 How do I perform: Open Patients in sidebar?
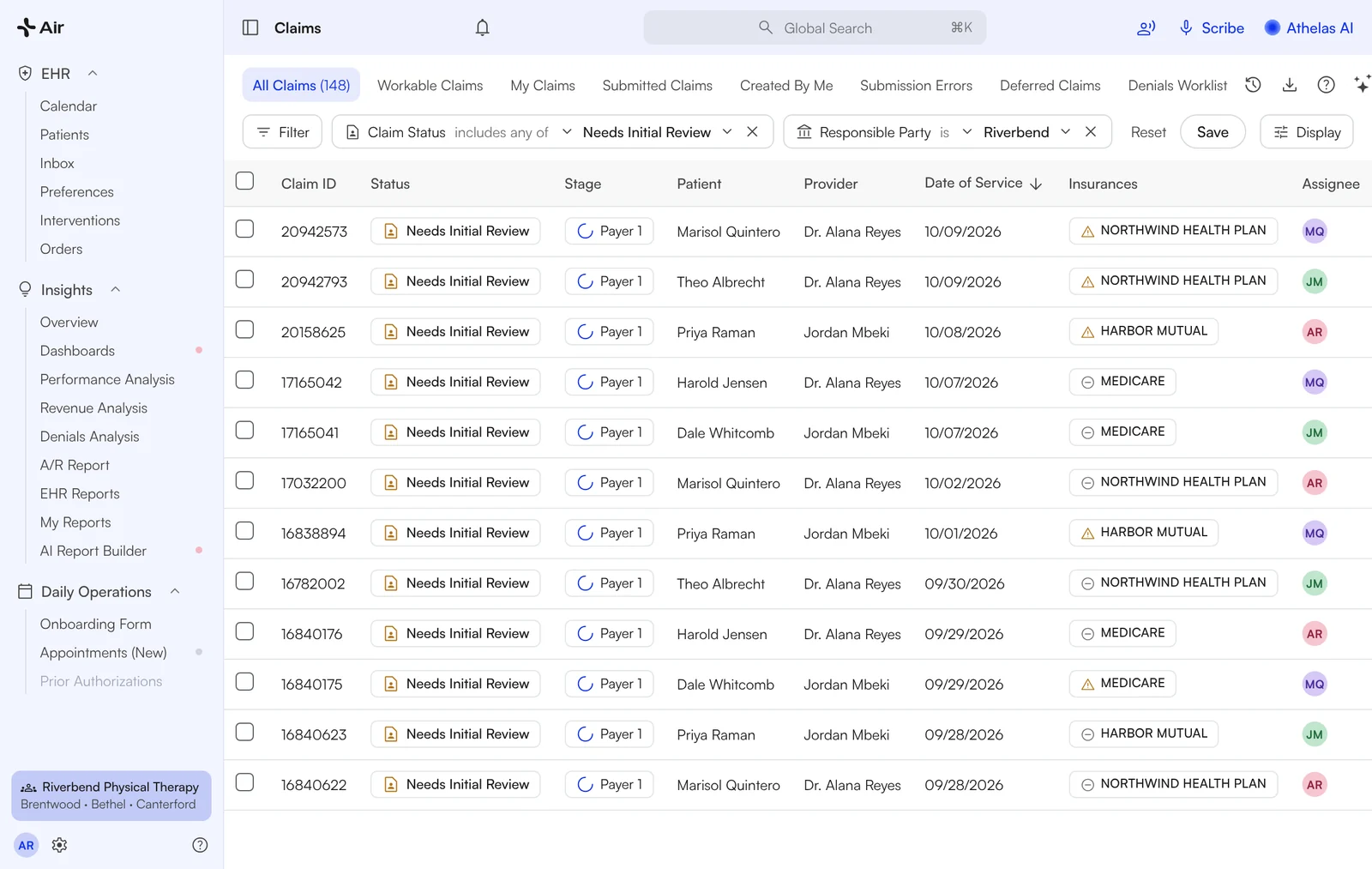[x=64, y=135]
